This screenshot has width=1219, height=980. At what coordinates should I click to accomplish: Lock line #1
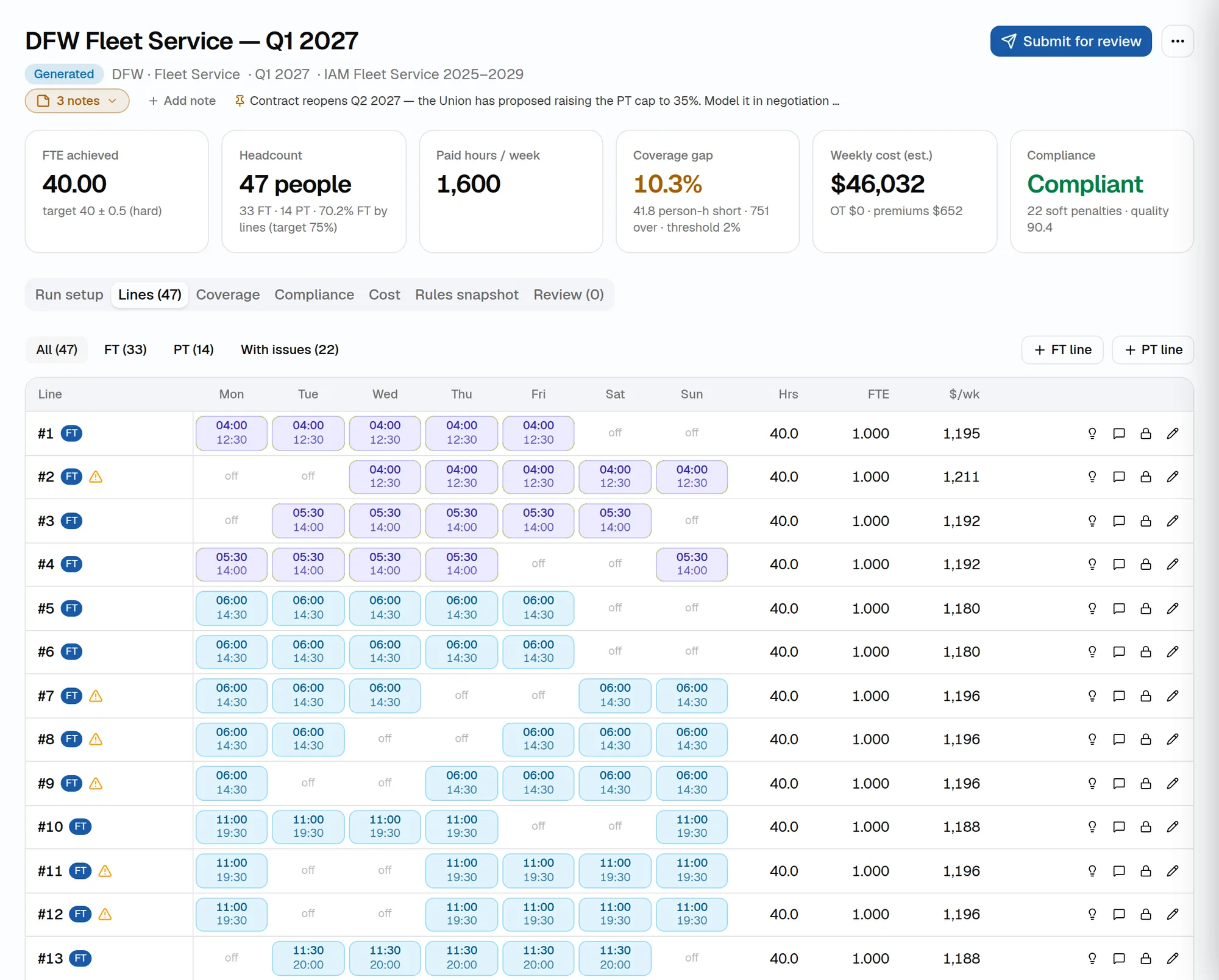point(1146,433)
